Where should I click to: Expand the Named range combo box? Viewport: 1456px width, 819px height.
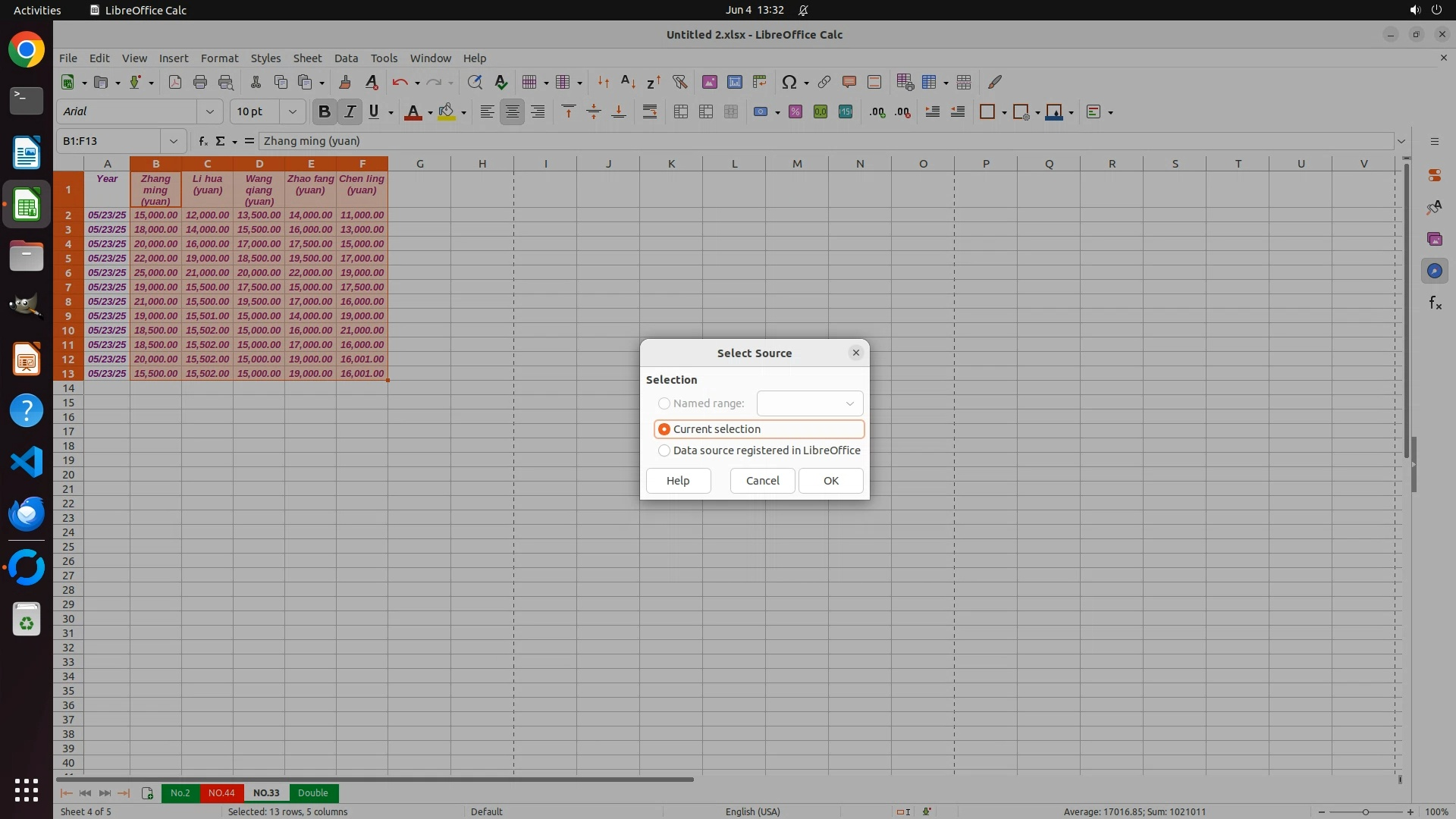click(849, 403)
